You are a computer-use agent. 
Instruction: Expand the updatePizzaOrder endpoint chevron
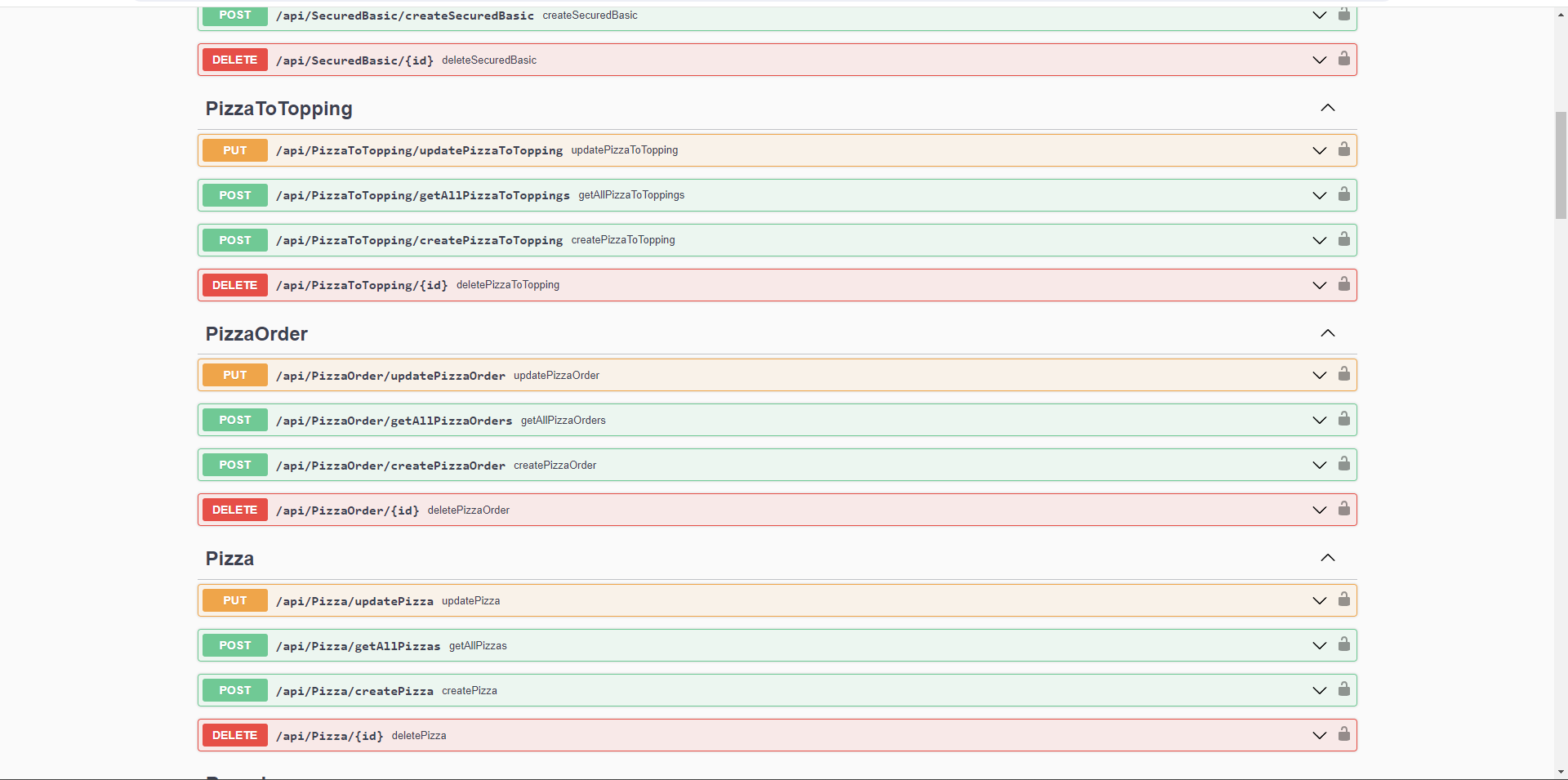[x=1319, y=375]
